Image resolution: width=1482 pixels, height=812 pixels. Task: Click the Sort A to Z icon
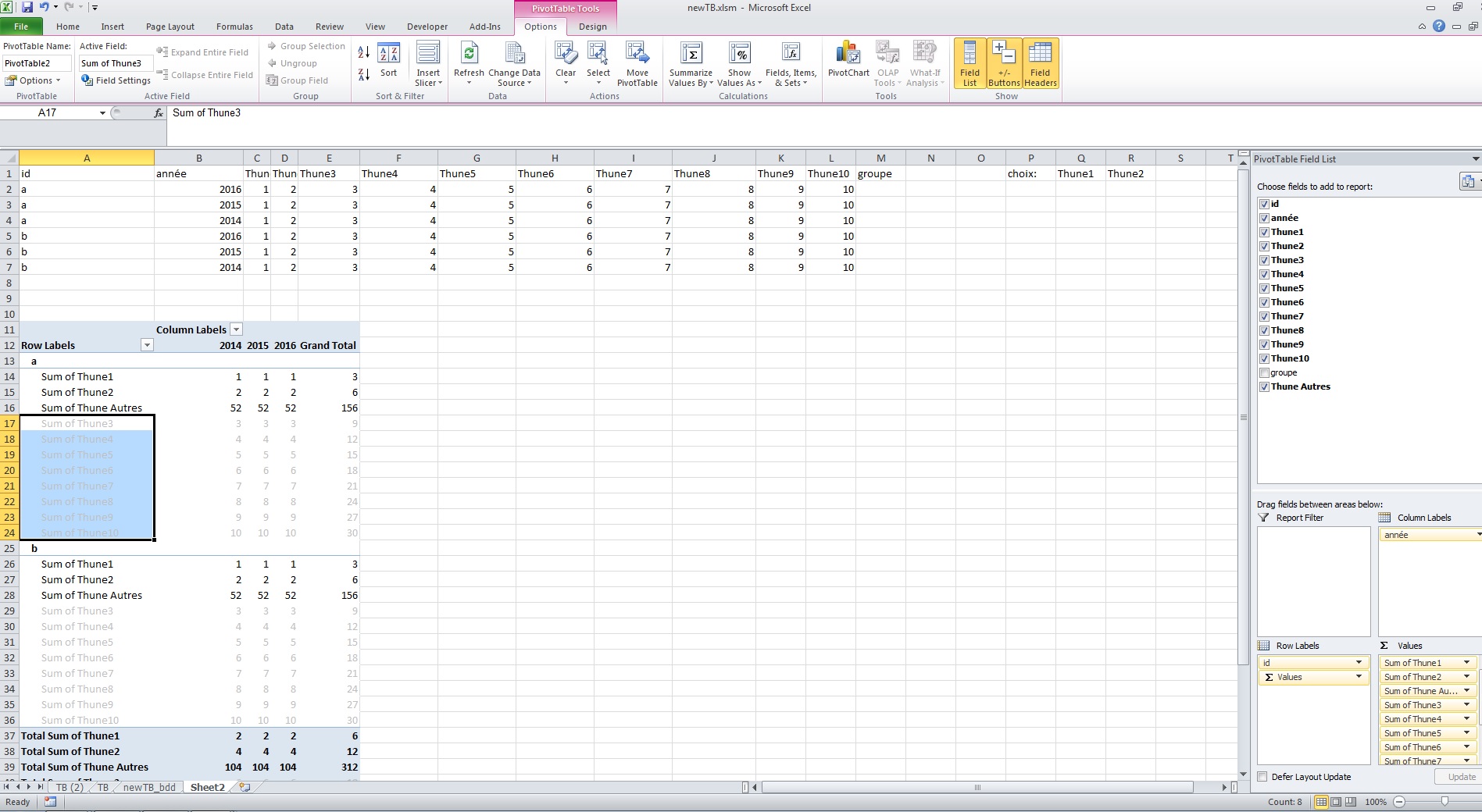(364, 52)
